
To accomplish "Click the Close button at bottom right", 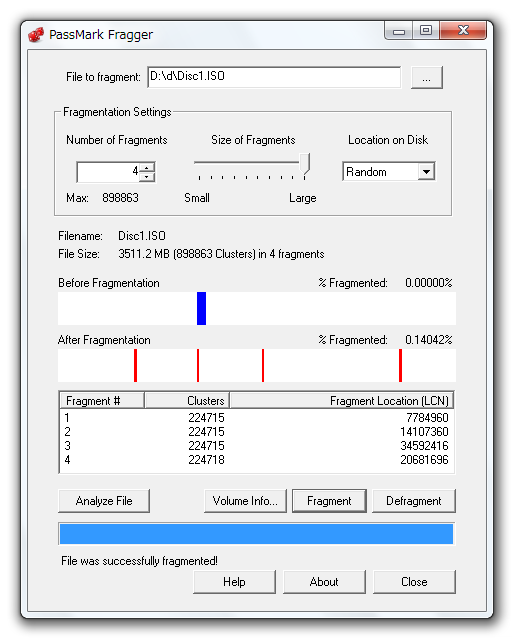I will [414, 582].
